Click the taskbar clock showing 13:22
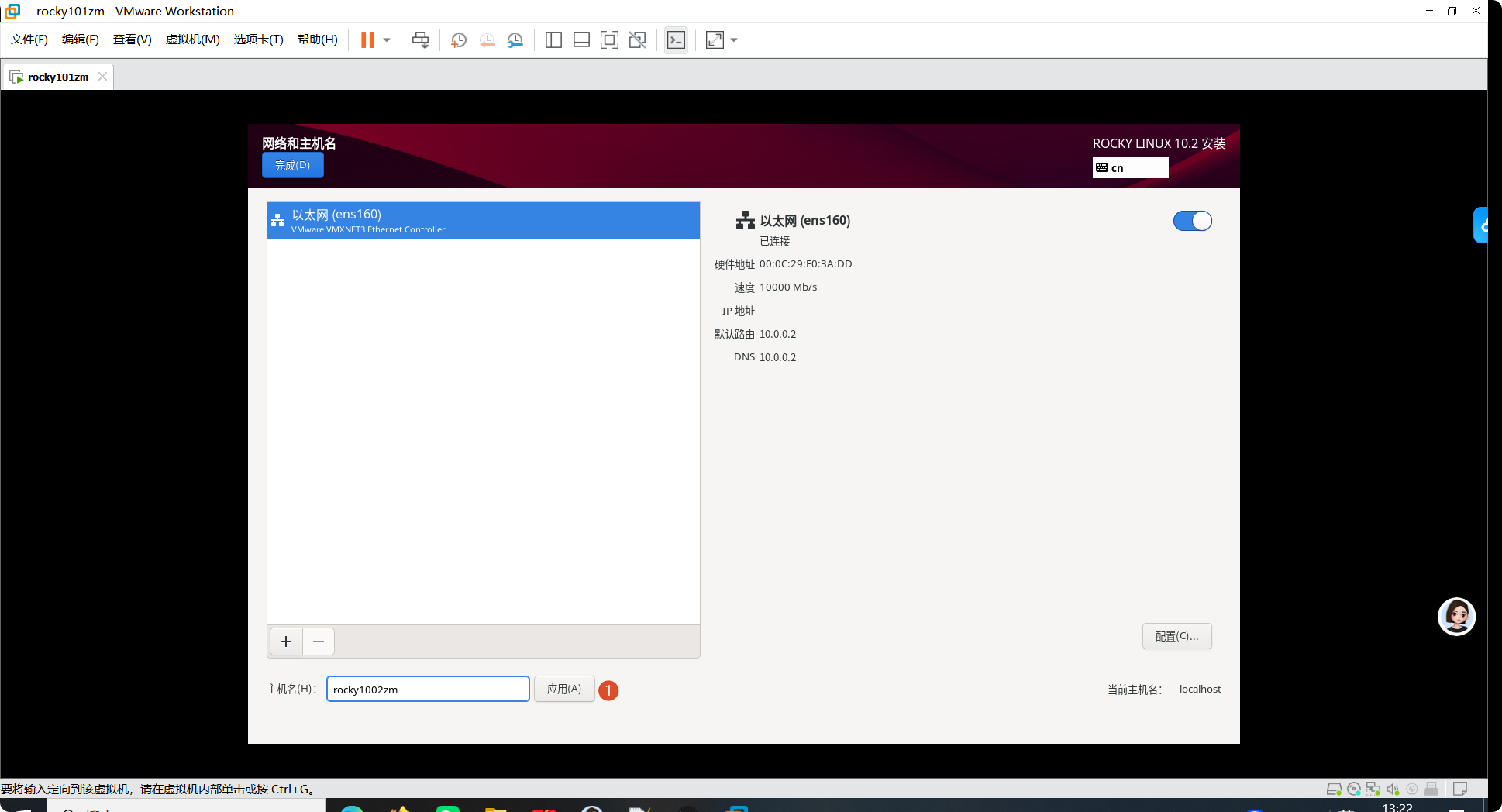1502x812 pixels. pyautogui.click(x=1397, y=807)
